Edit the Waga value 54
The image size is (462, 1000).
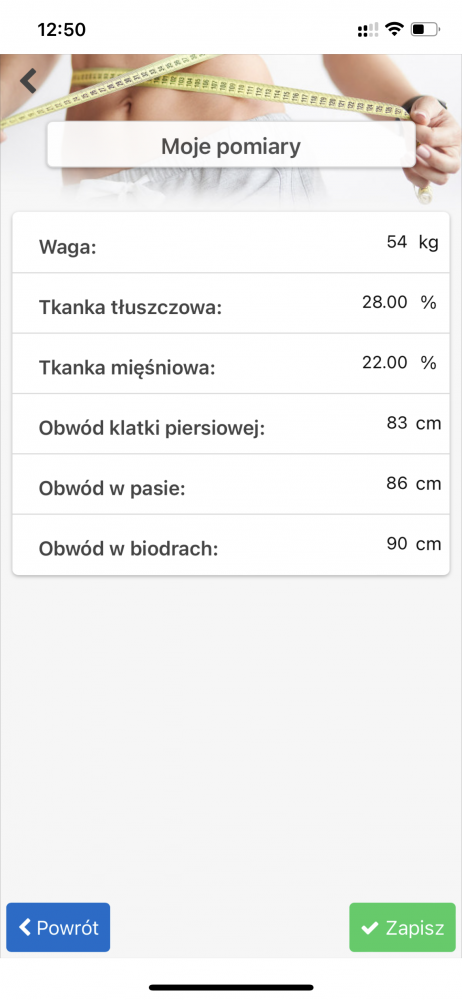pos(397,242)
